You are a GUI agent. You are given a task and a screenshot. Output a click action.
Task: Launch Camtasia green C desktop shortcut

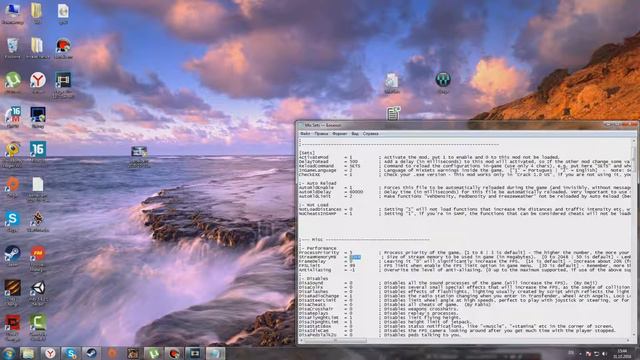click(38, 327)
